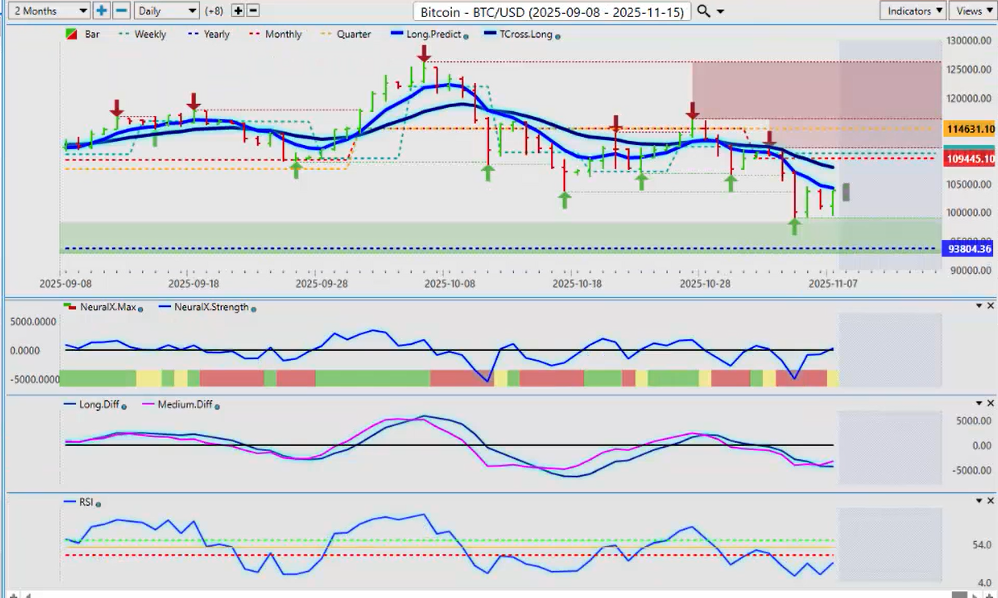Viewport: 998px width, 598px height.
Task: Click the blue minus zoom-out button
Action: (120, 11)
